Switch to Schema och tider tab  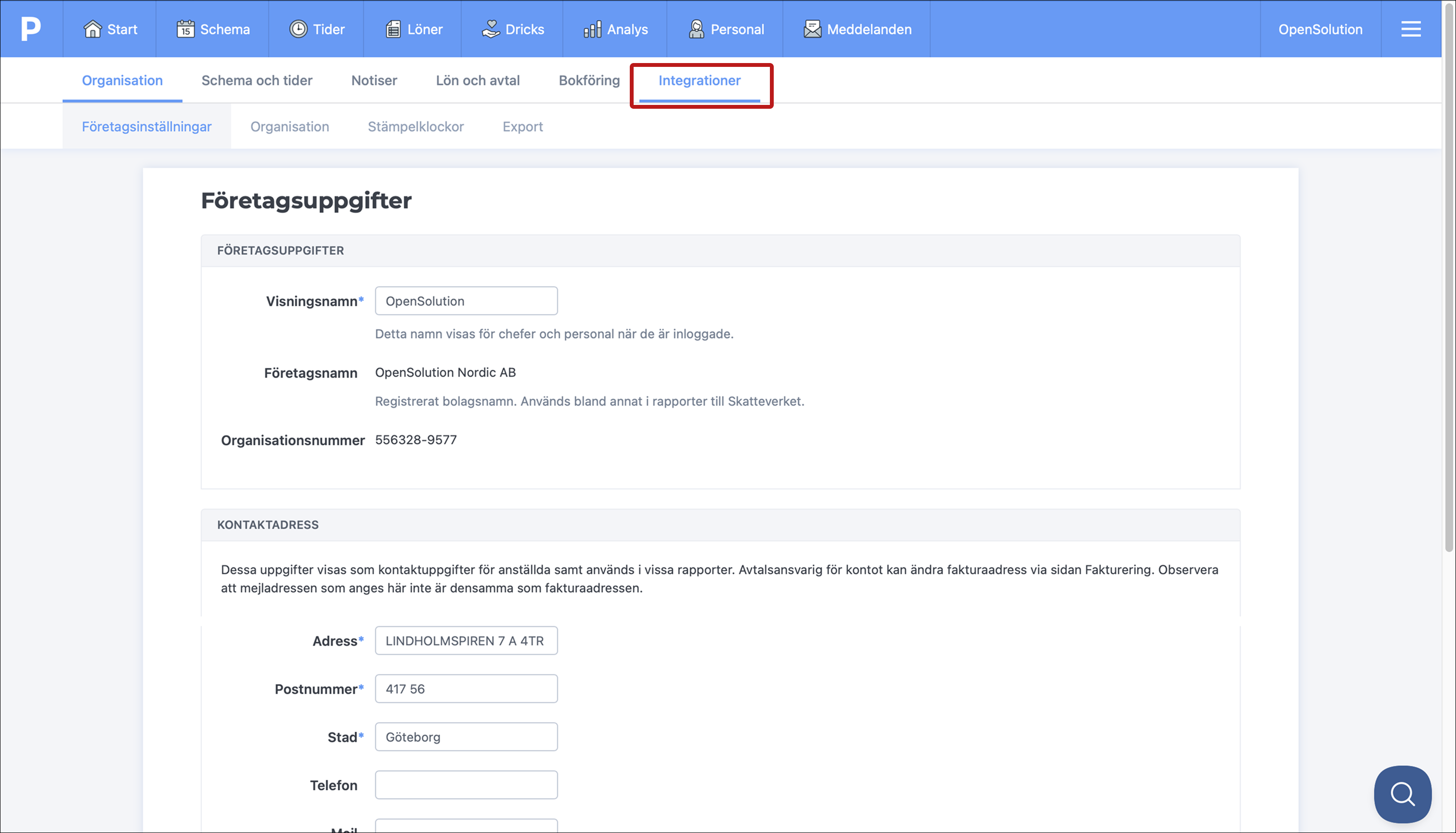point(257,81)
